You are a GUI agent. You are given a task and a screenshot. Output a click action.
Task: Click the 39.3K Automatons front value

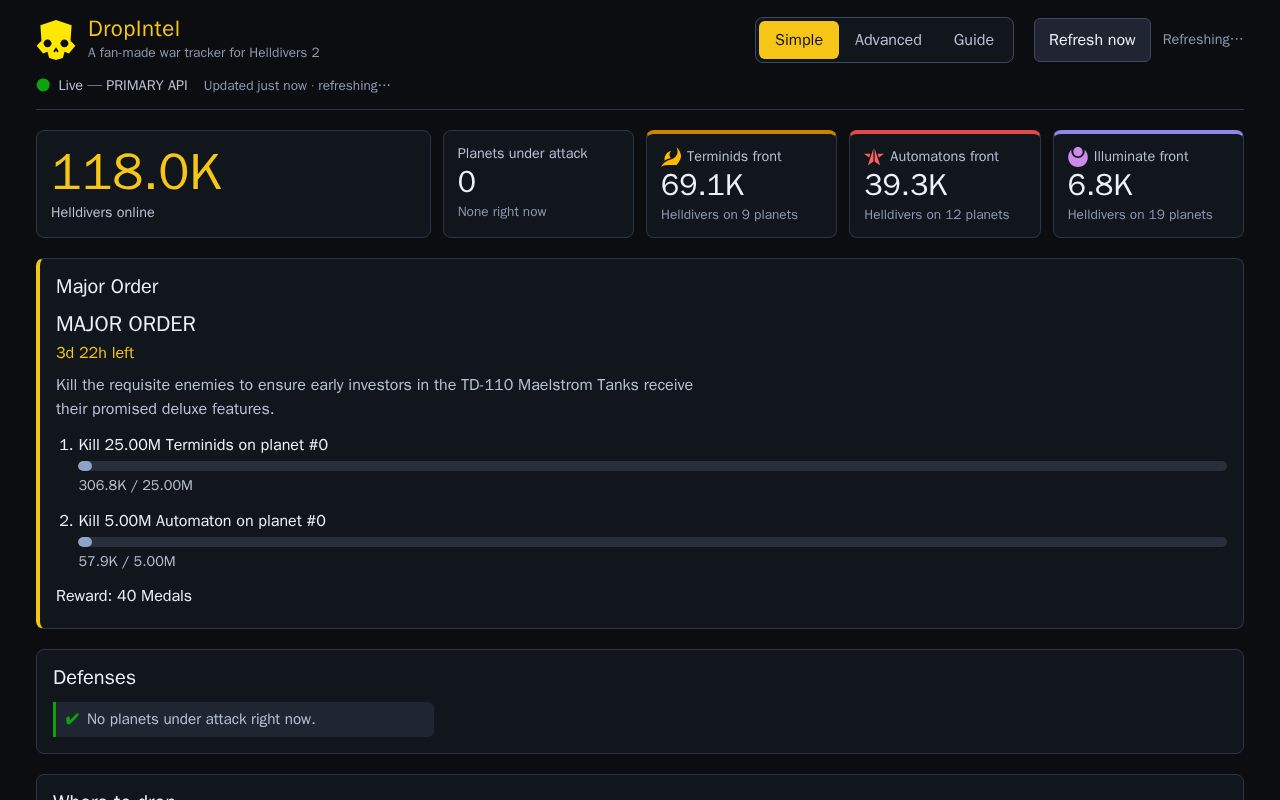(905, 185)
